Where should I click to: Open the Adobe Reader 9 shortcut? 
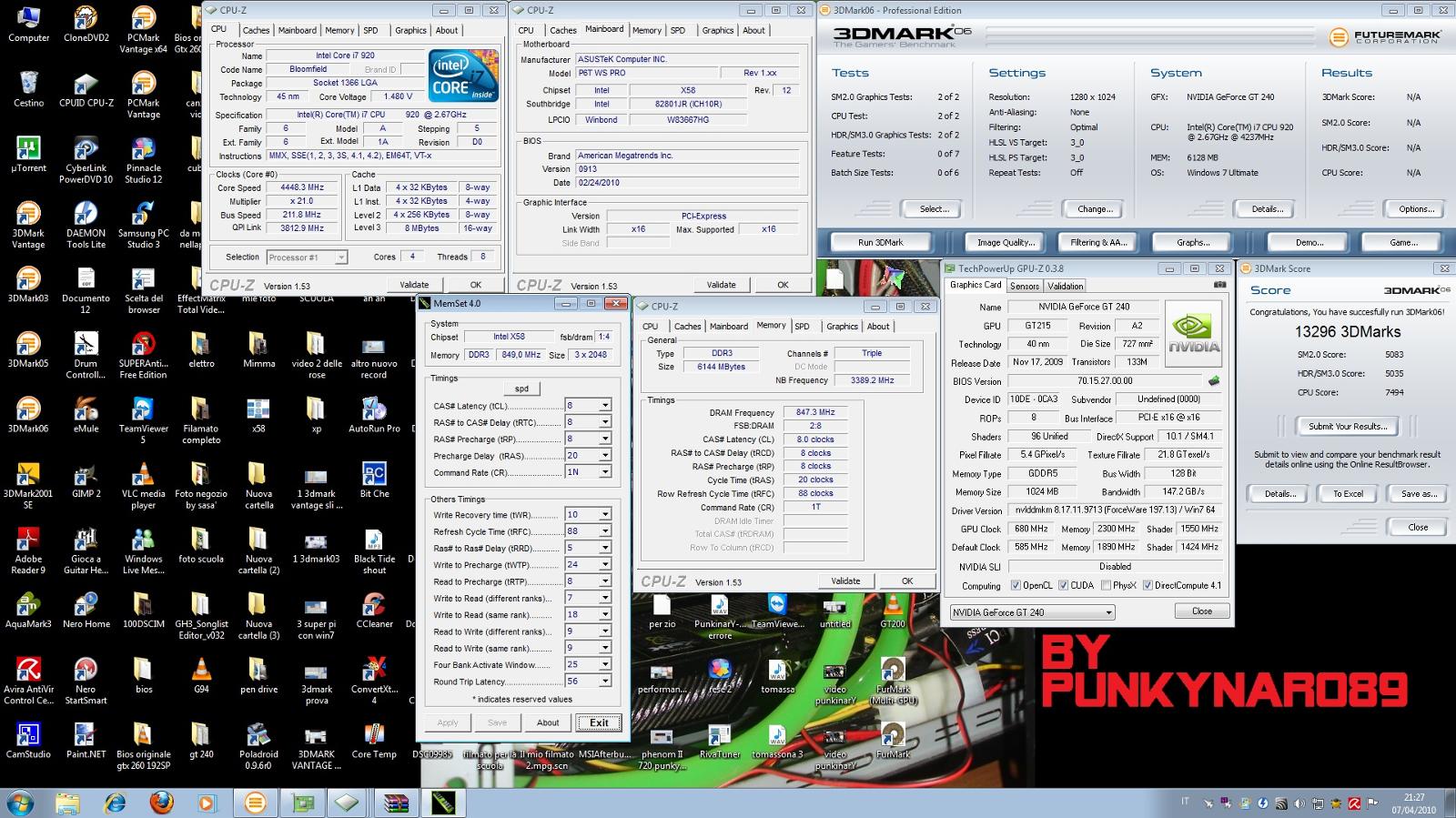click(28, 551)
